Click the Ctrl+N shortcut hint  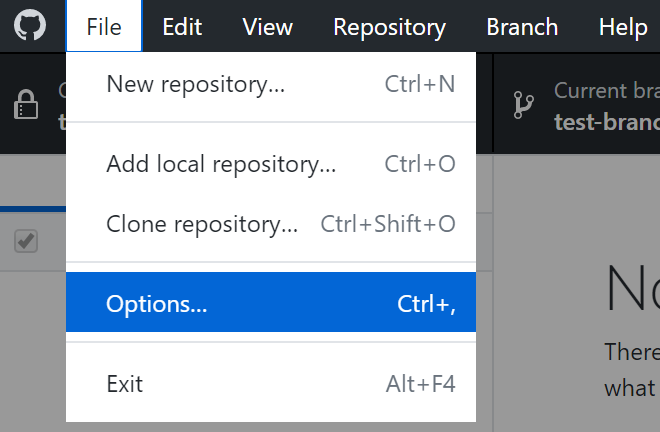pyautogui.click(x=420, y=84)
